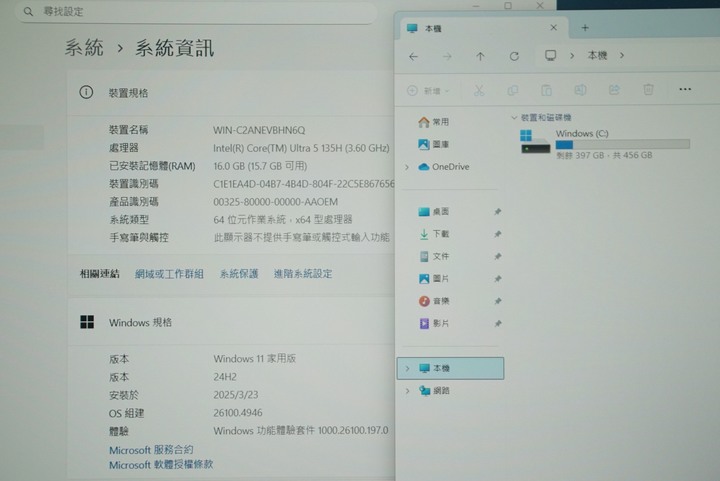Click the Delete trash icon
The height and width of the screenshot is (481, 720).
[648, 89]
